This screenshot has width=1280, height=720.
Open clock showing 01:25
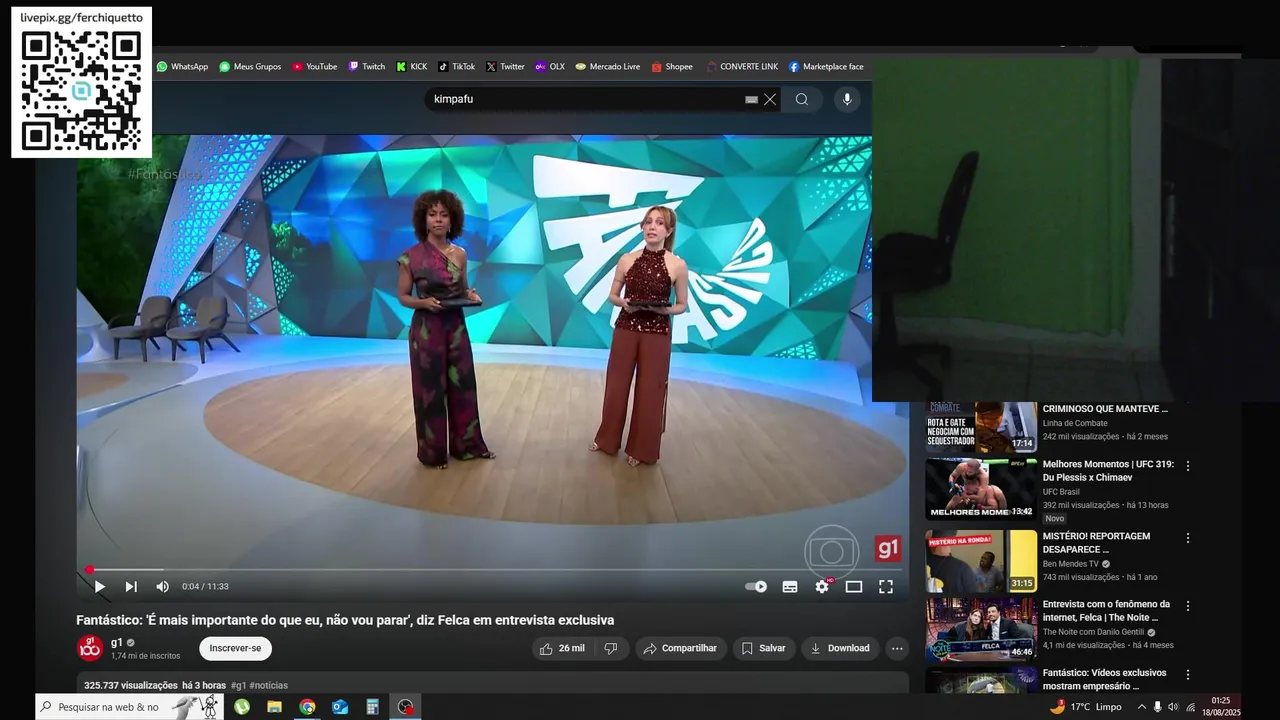click(x=1221, y=707)
